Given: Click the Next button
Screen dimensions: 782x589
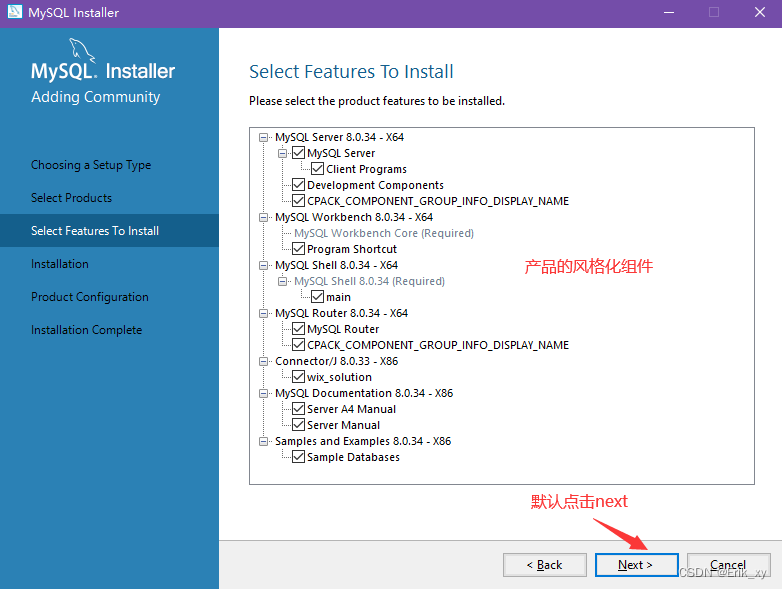Looking at the screenshot, I should coord(636,565).
